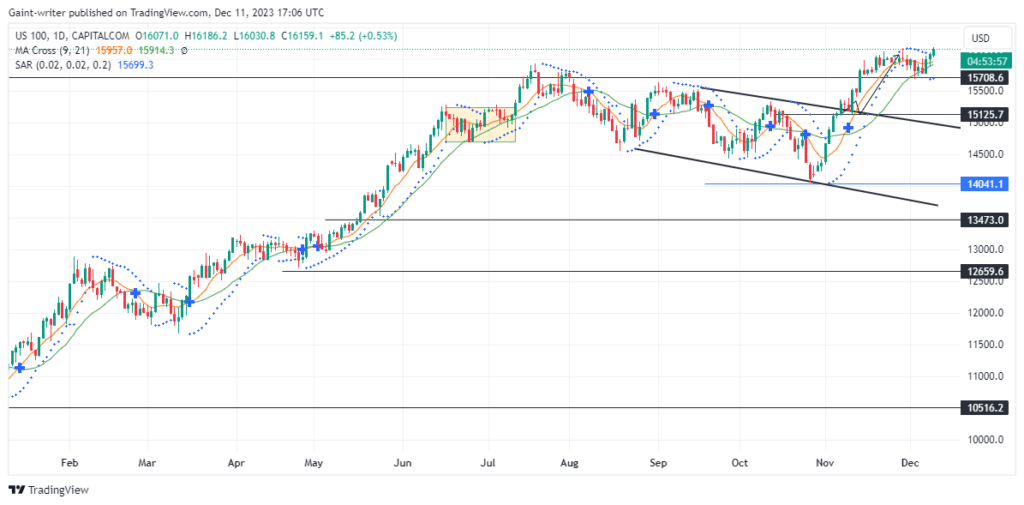Screen dimensions: 1024x505
Task: Click the May label on the time axis
Action: tap(314, 463)
